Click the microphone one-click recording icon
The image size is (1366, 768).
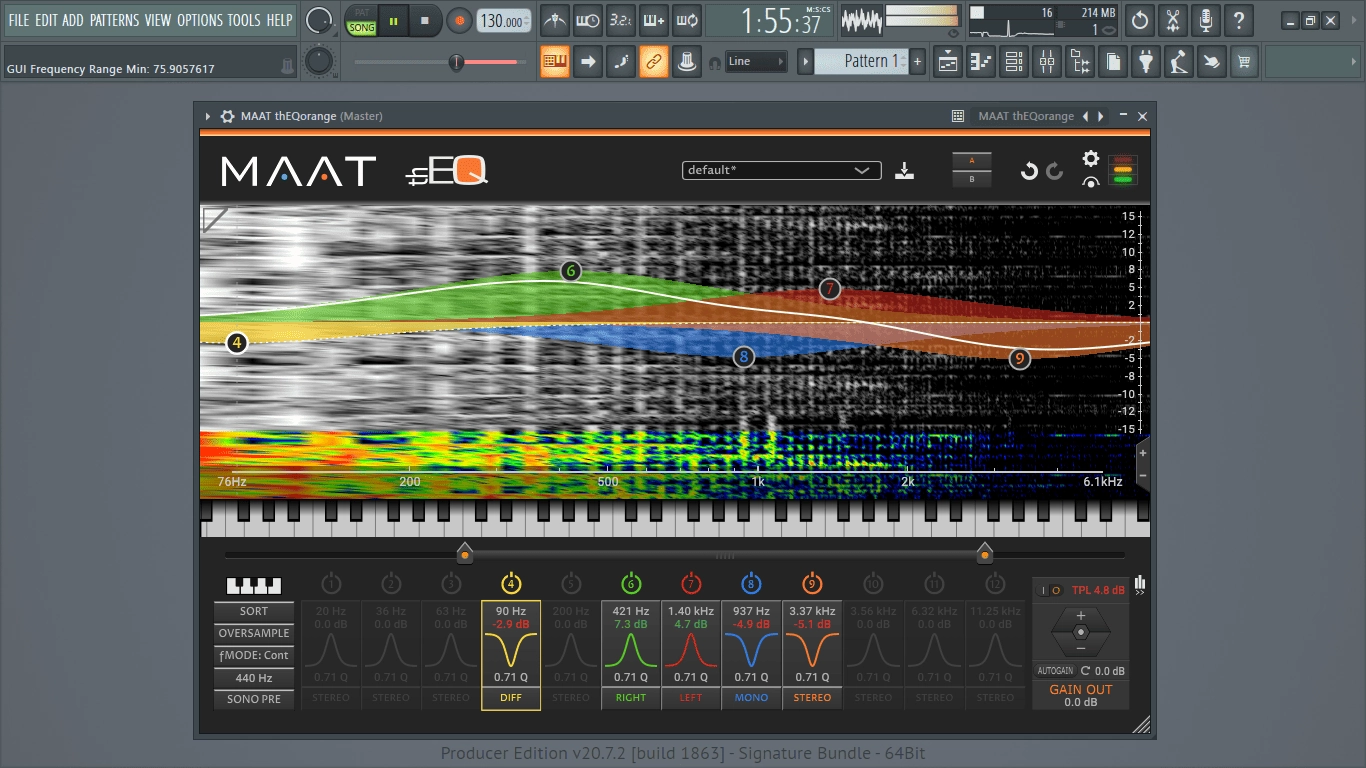[x=1206, y=20]
